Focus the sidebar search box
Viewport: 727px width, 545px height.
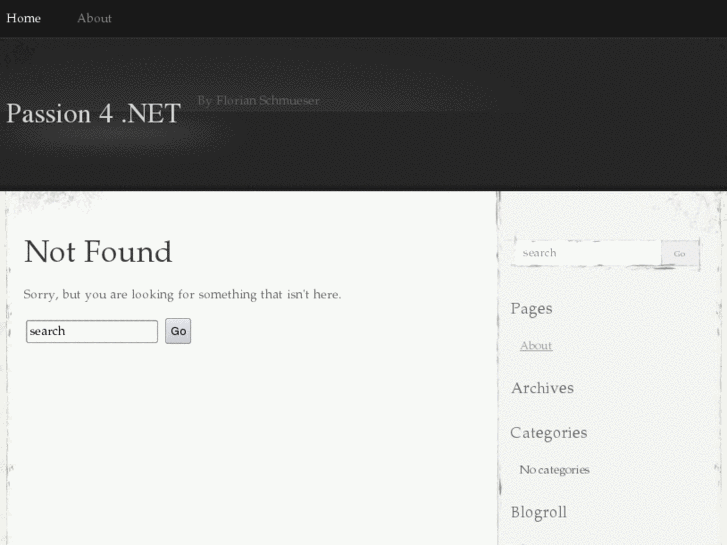click(x=586, y=253)
